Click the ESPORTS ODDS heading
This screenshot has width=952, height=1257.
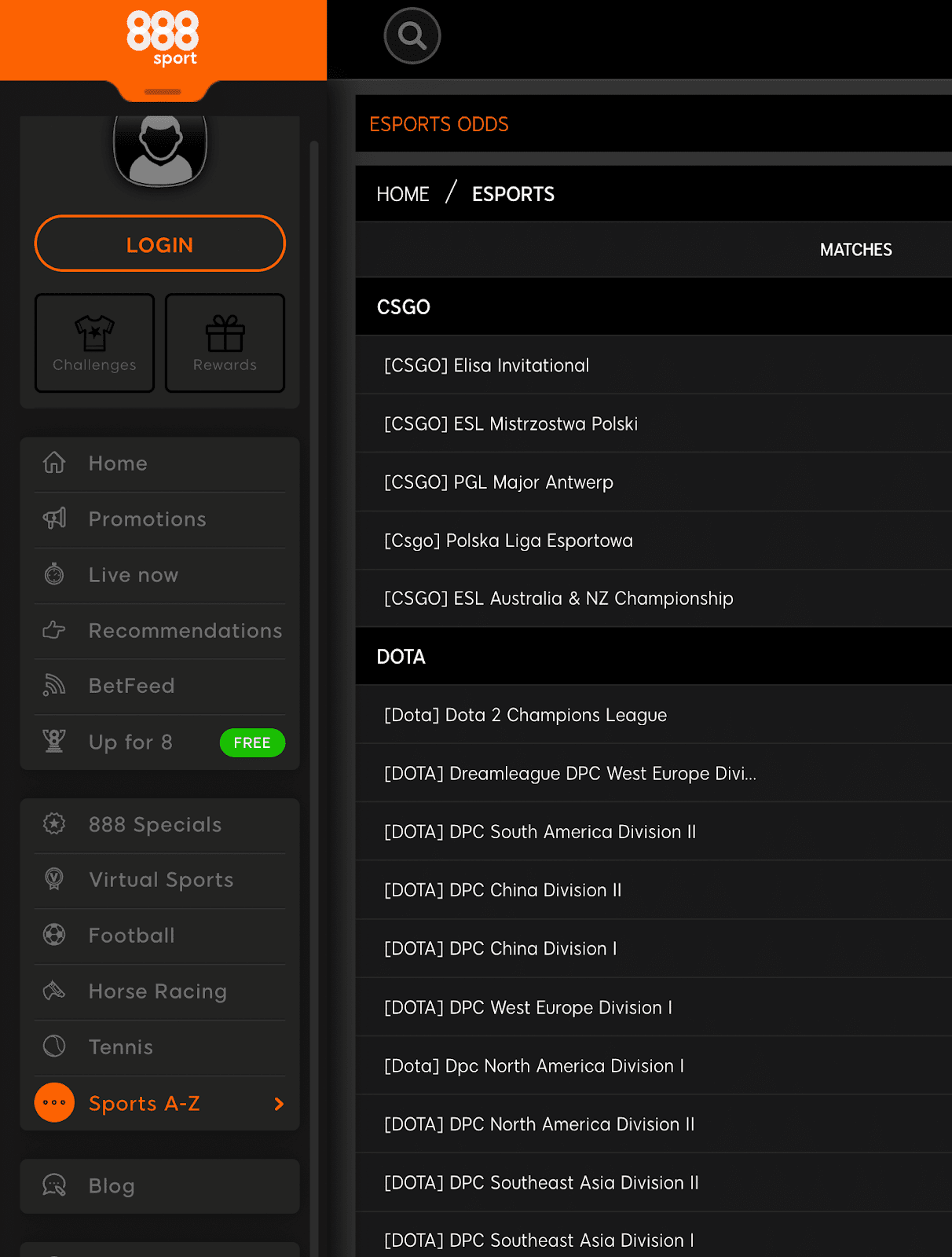click(x=439, y=124)
